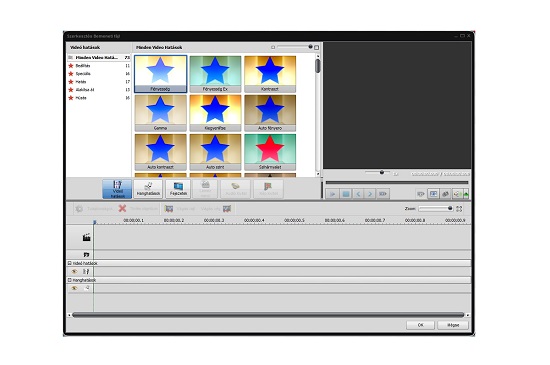Click the effects list vertical scrollbar thumb
Viewport: 550px width, 365px height.
tap(317, 66)
